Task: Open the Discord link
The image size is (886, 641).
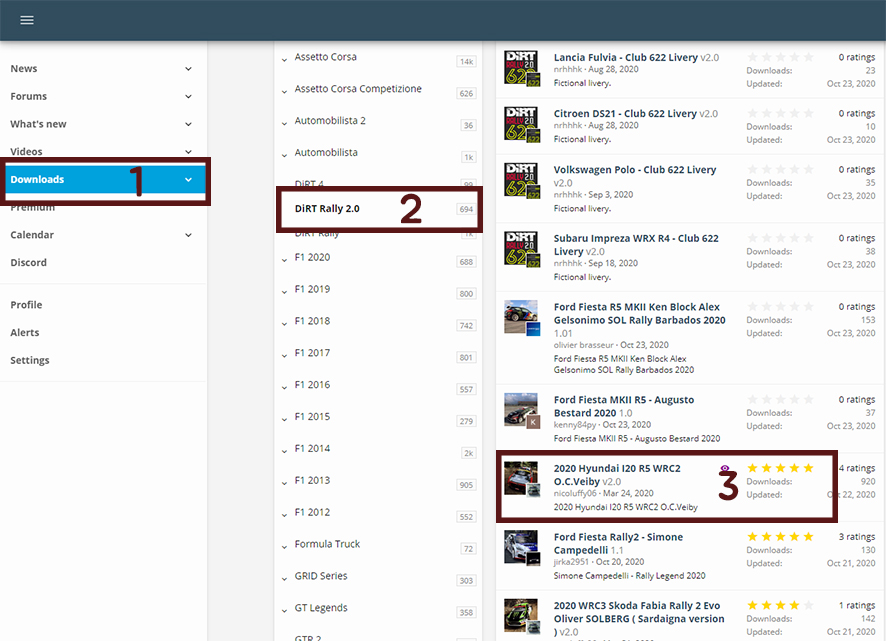Action: tap(28, 262)
